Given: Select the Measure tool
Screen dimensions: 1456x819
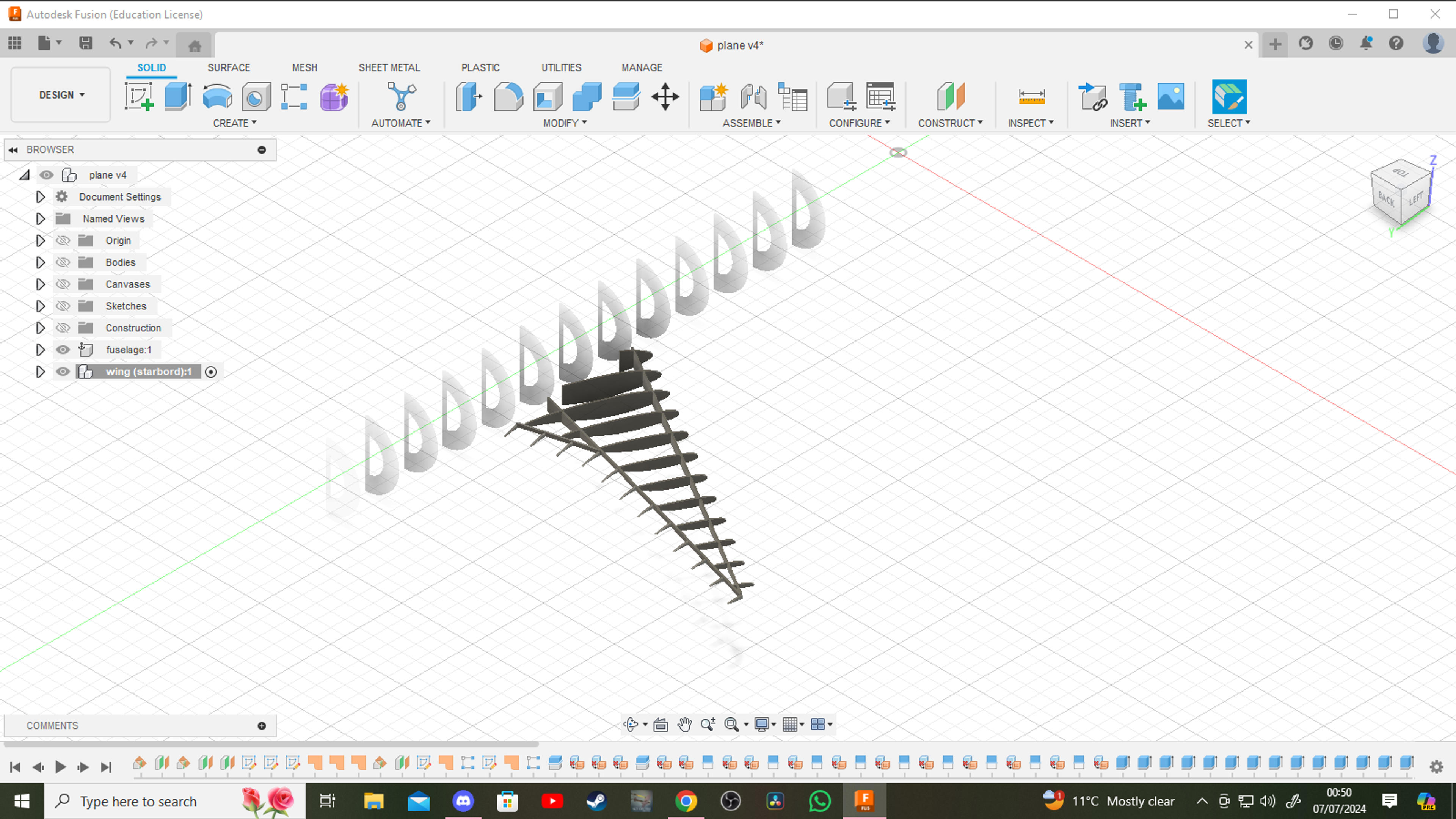Looking at the screenshot, I should (1031, 97).
